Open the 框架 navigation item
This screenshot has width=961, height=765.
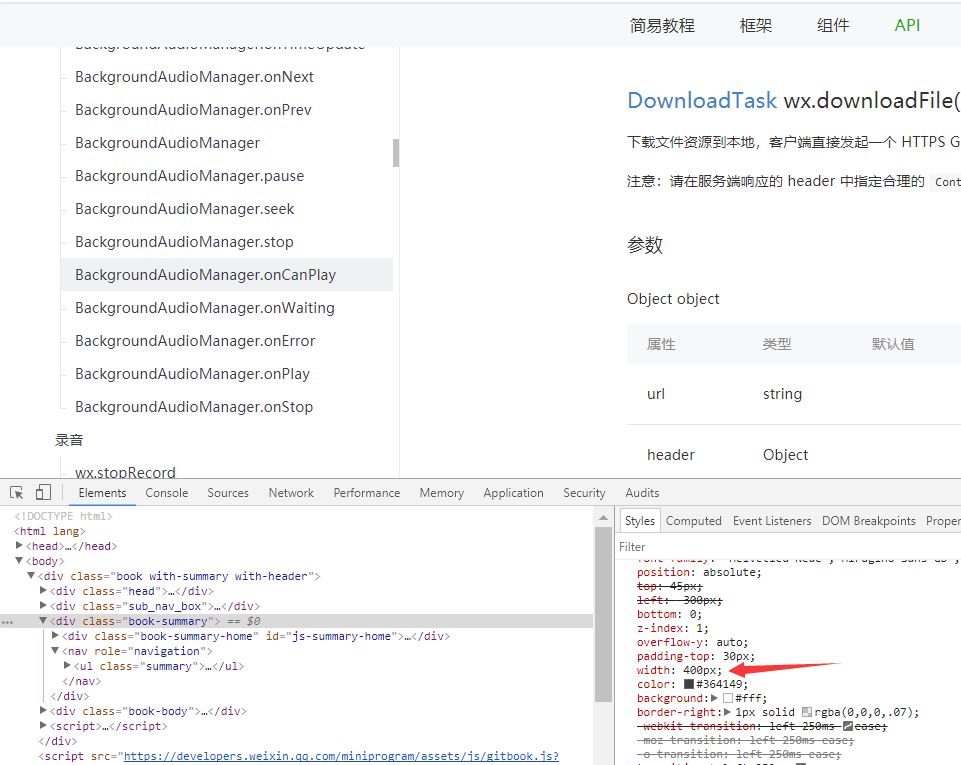point(756,25)
